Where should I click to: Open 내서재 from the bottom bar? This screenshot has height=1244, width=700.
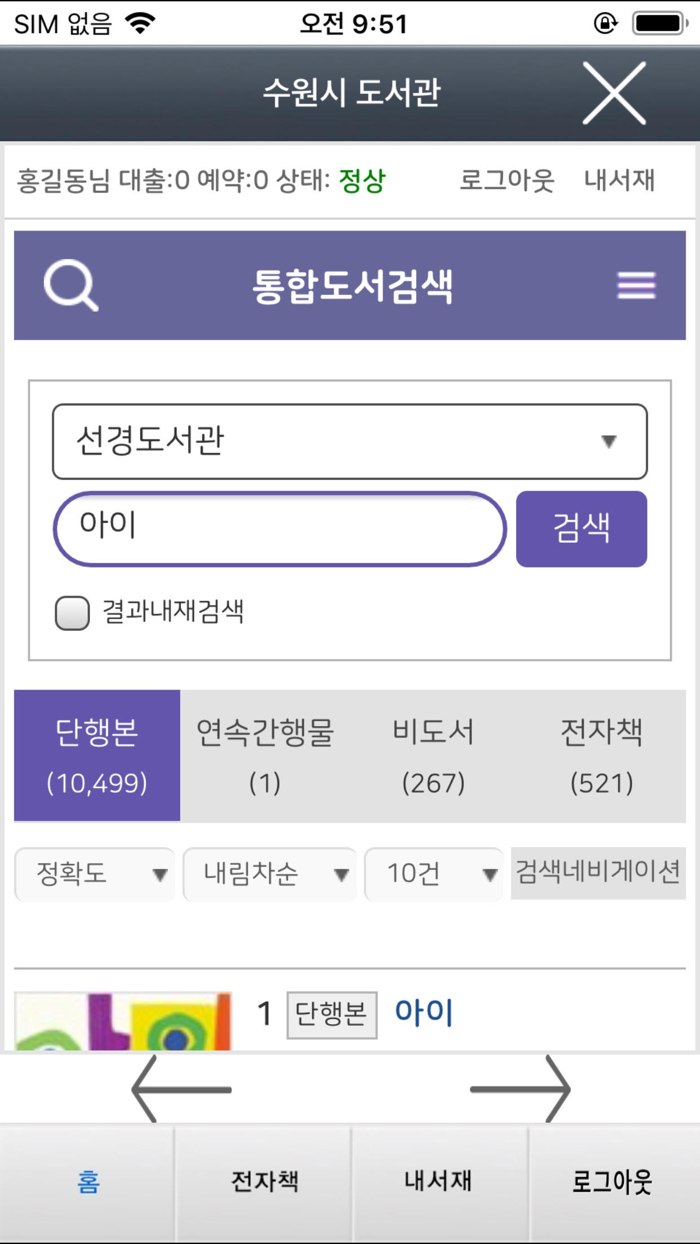(x=437, y=1181)
